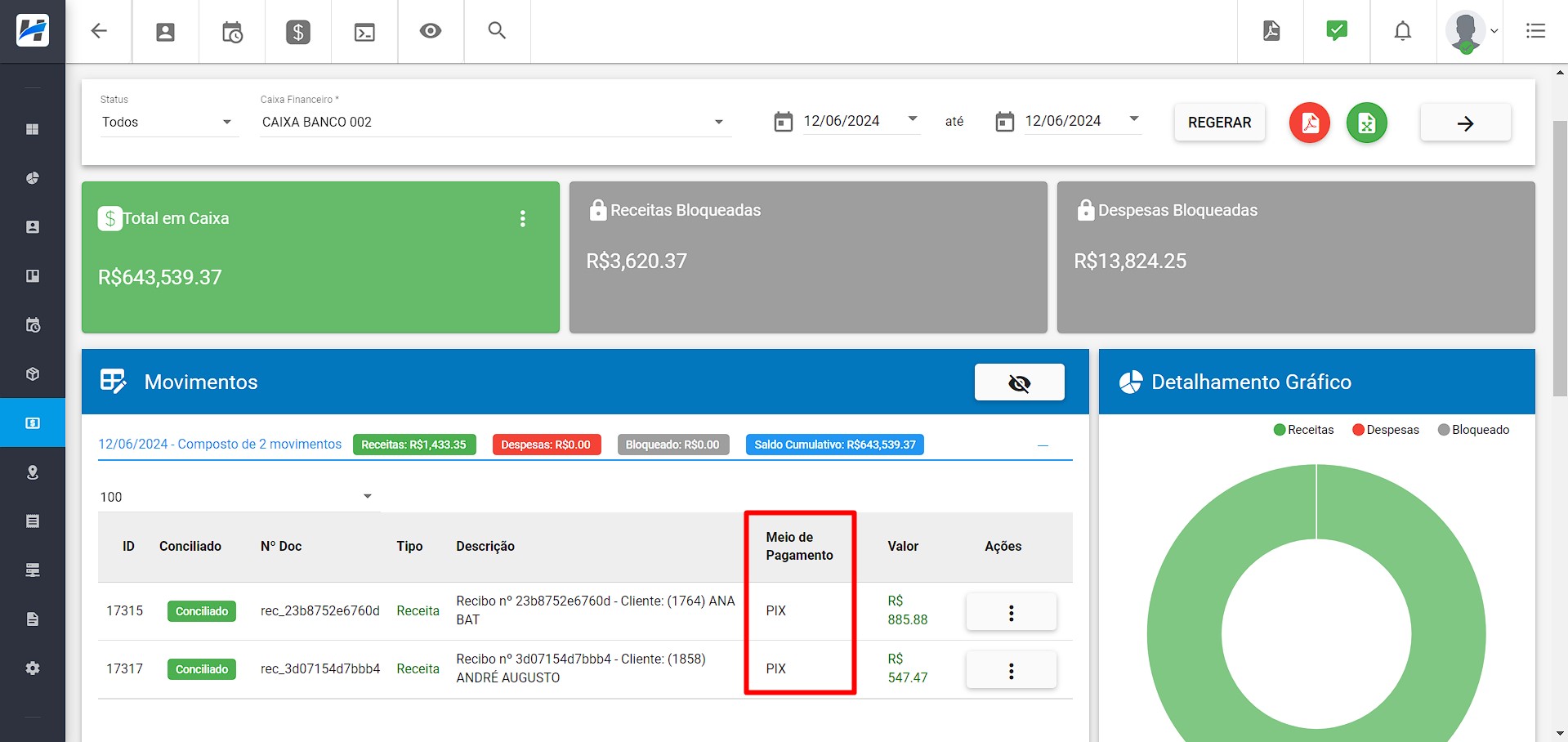The height and width of the screenshot is (742, 1568).
Task: Open the contact icon in left sidebar
Action: [33, 227]
